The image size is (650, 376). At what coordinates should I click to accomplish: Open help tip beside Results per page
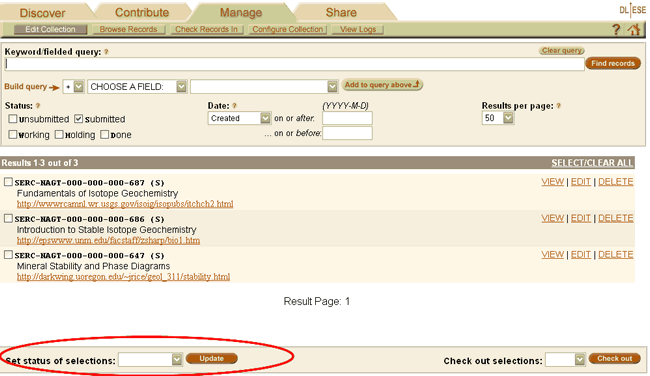(x=558, y=106)
